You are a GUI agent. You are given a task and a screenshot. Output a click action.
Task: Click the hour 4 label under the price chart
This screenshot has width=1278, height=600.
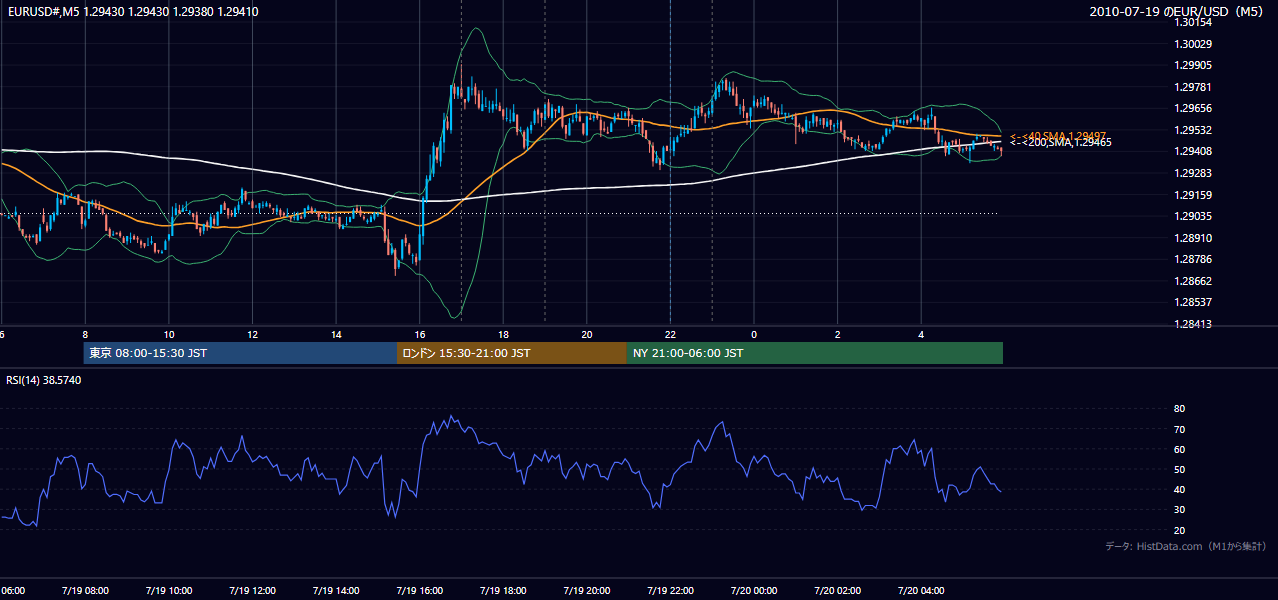921,335
